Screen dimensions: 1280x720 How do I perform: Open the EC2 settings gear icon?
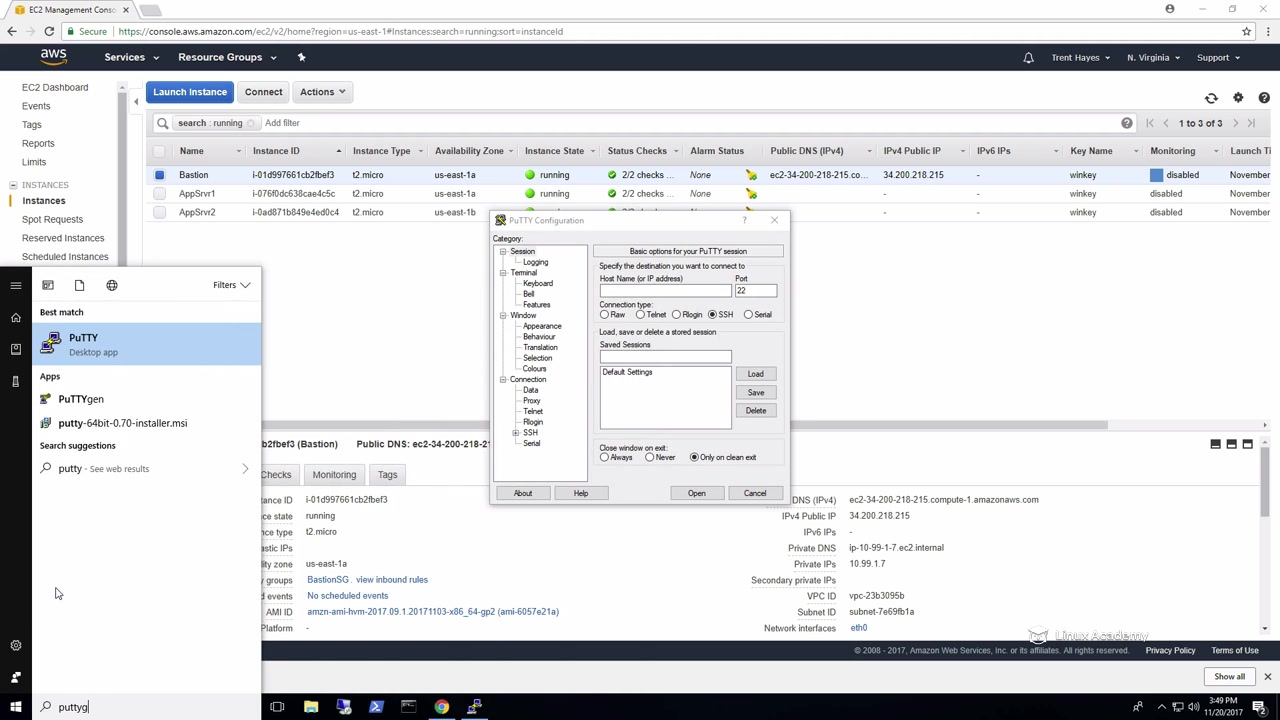pyautogui.click(x=1238, y=98)
